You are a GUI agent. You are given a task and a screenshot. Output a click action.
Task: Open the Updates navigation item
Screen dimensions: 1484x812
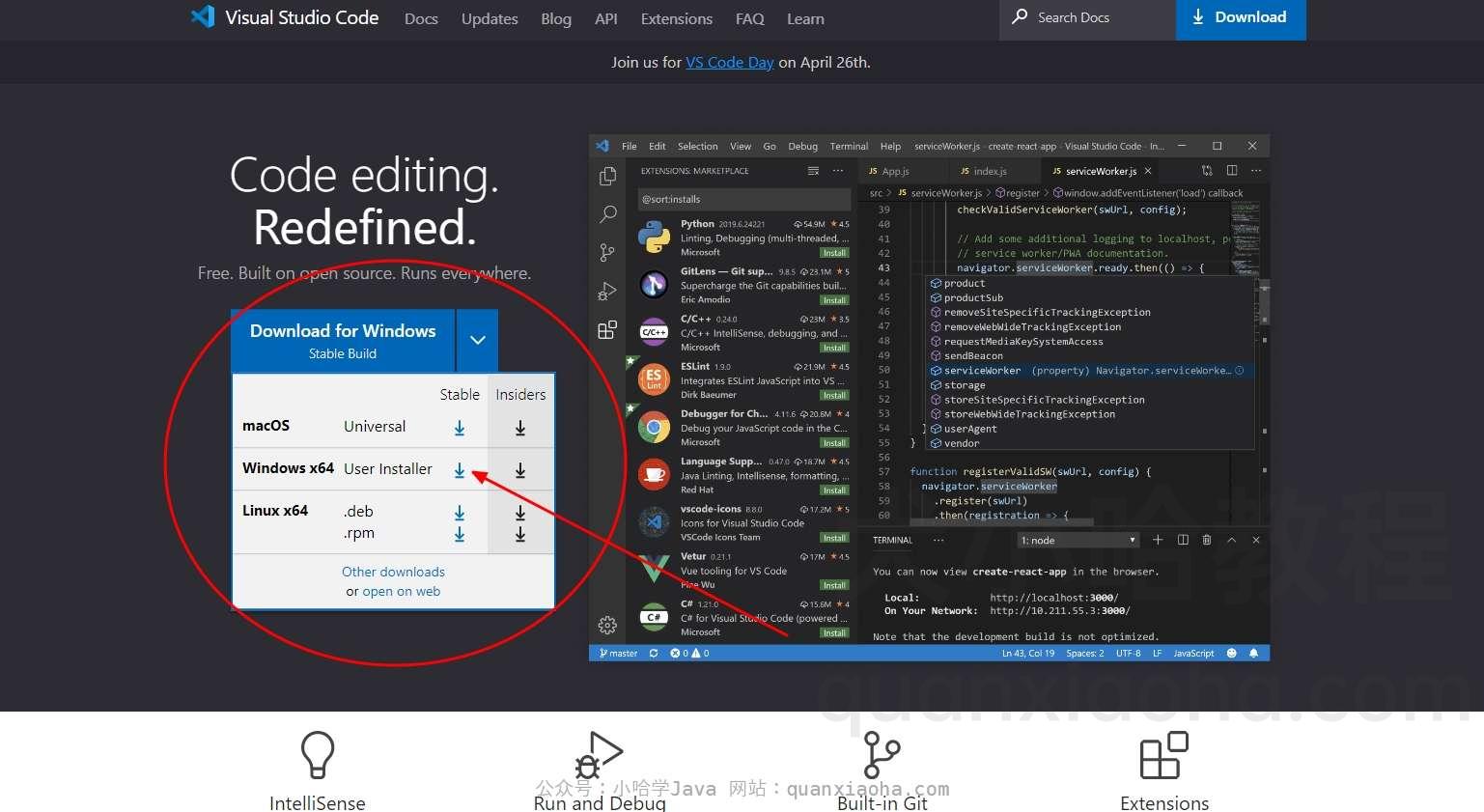click(x=490, y=18)
